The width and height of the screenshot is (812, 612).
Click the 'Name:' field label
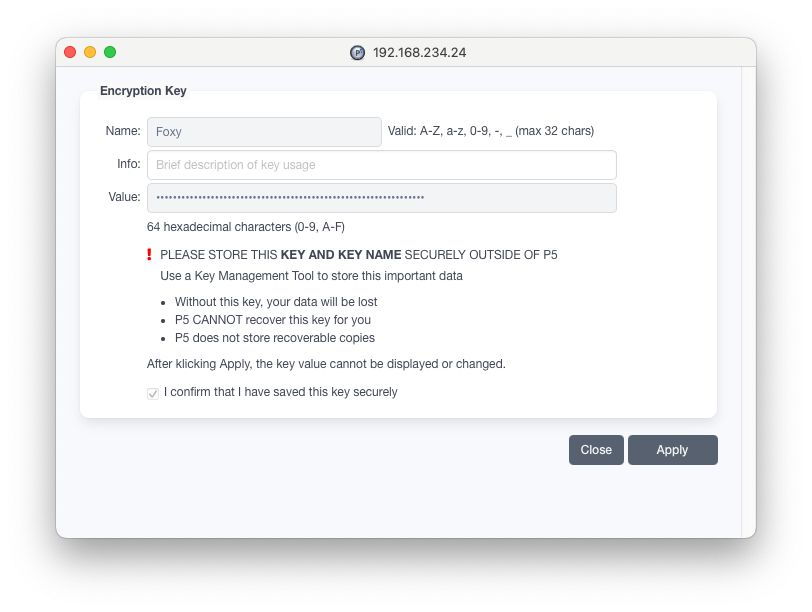pyautogui.click(x=123, y=131)
